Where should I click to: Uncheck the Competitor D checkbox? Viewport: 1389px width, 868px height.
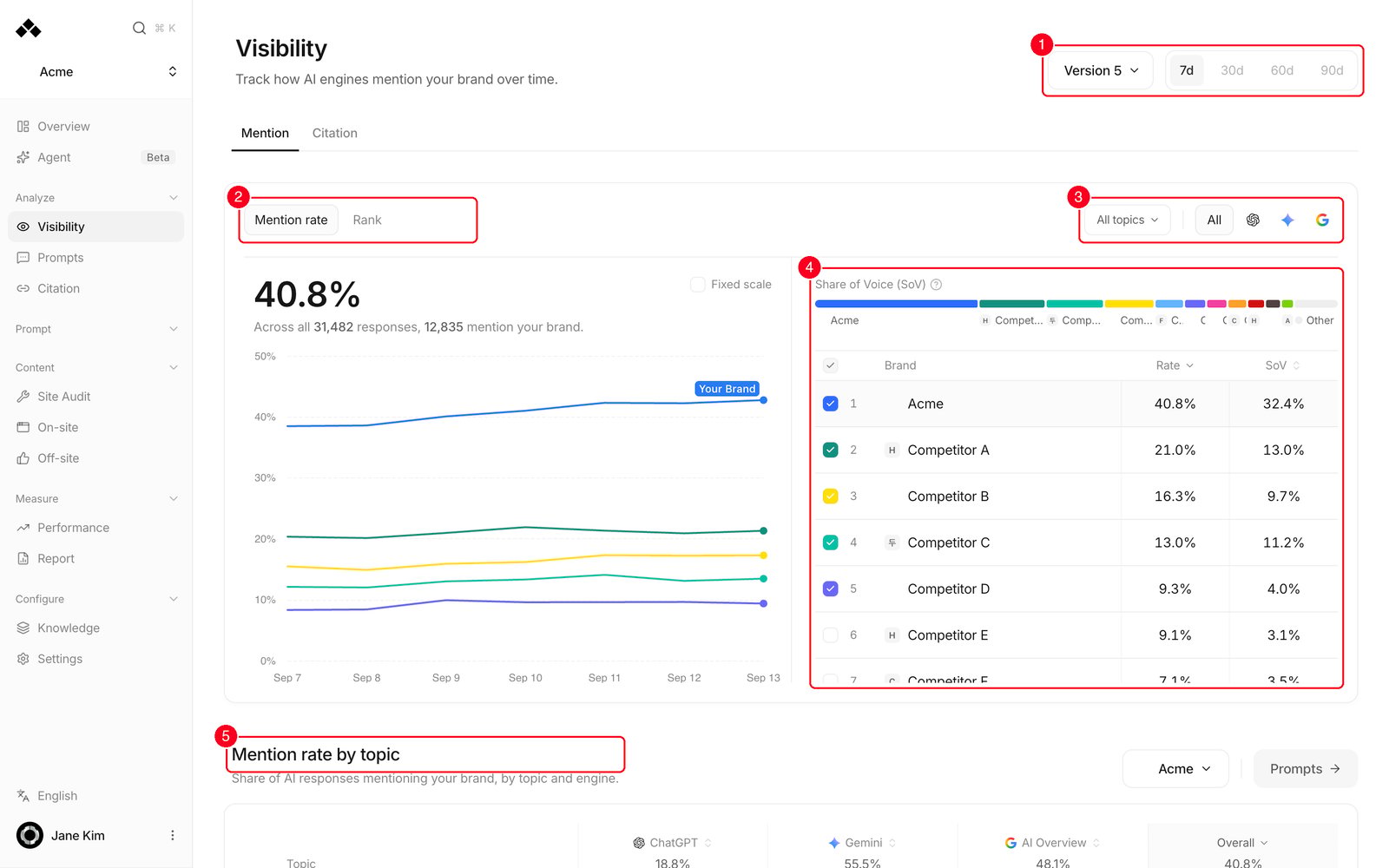tap(831, 589)
